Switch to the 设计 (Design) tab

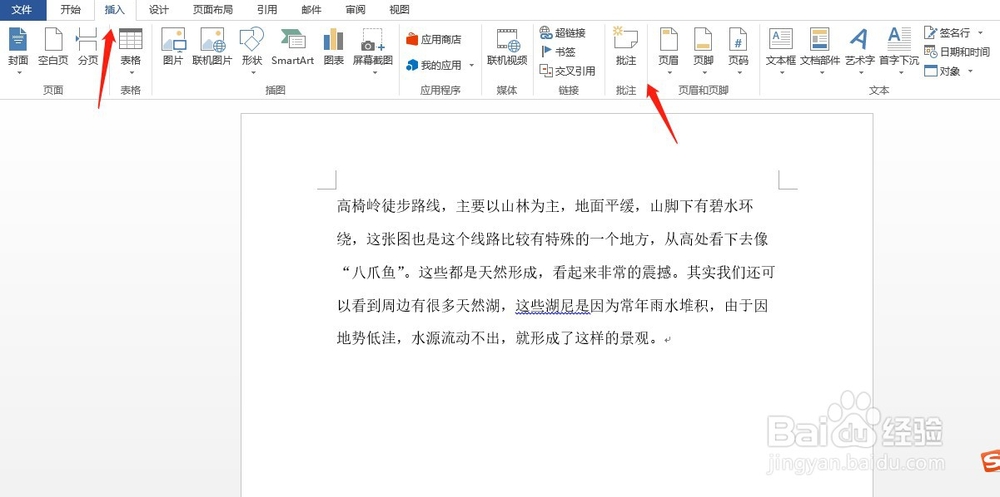tap(159, 10)
